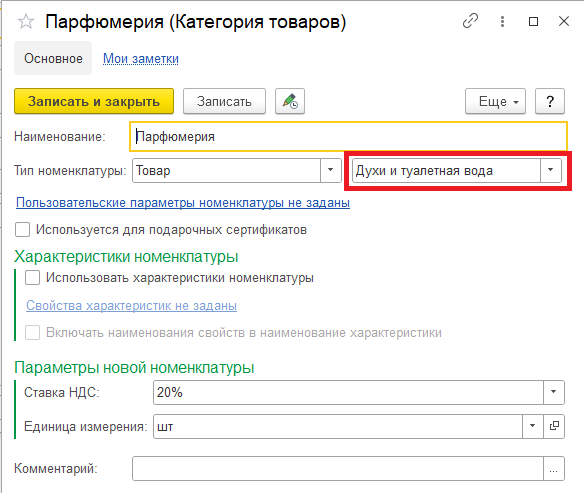Open the Ставка НДС 20% dropdown
This screenshot has width=584, height=493.
(553, 392)
